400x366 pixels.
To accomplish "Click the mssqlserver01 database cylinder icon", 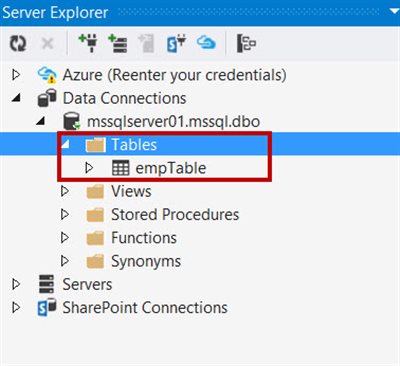I will pyautogui.click(x=72, y=121).
